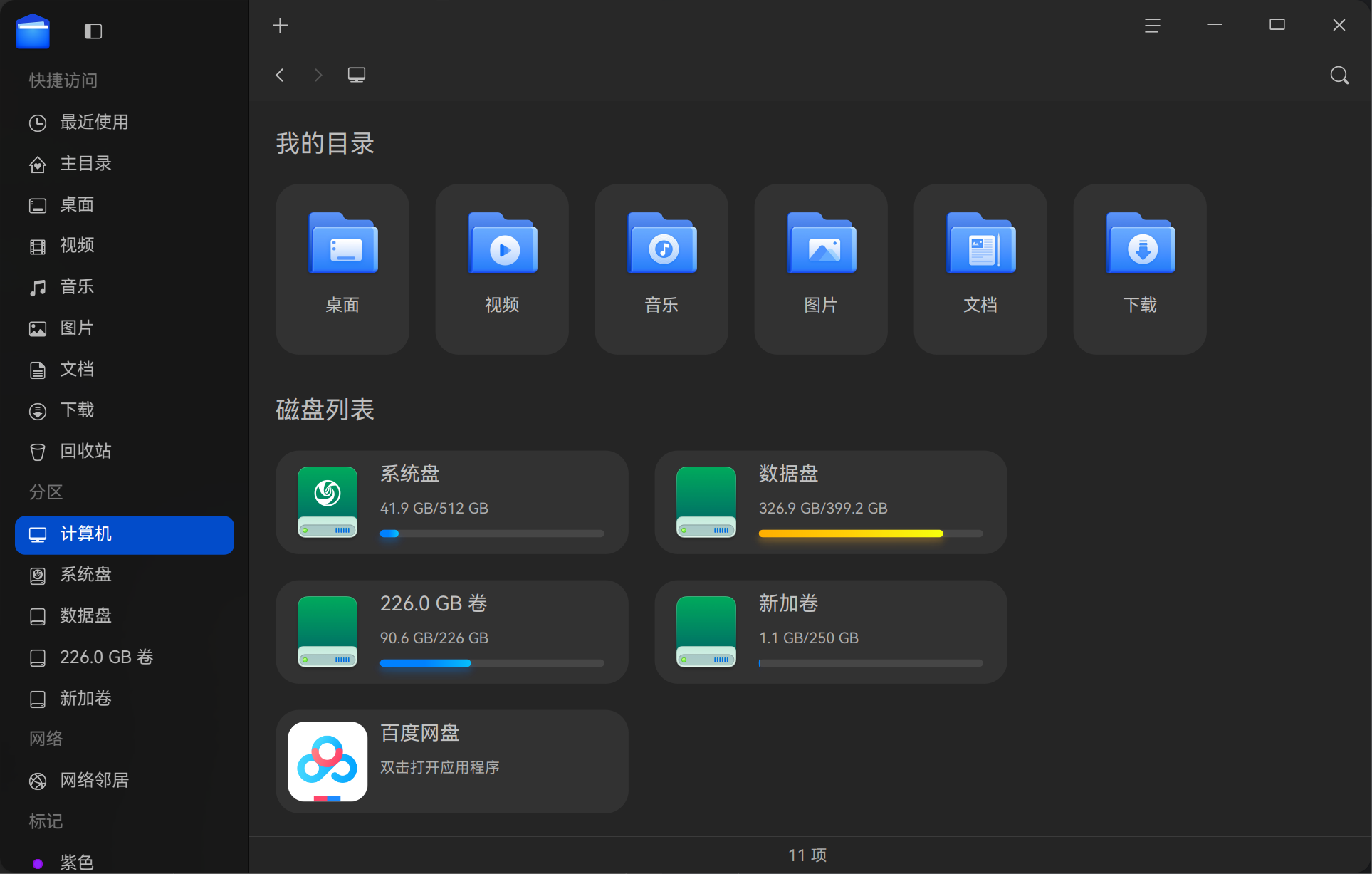
Task: Select 计算机 in sidebar
Action: pyautogui.click(x=125, y=534)
